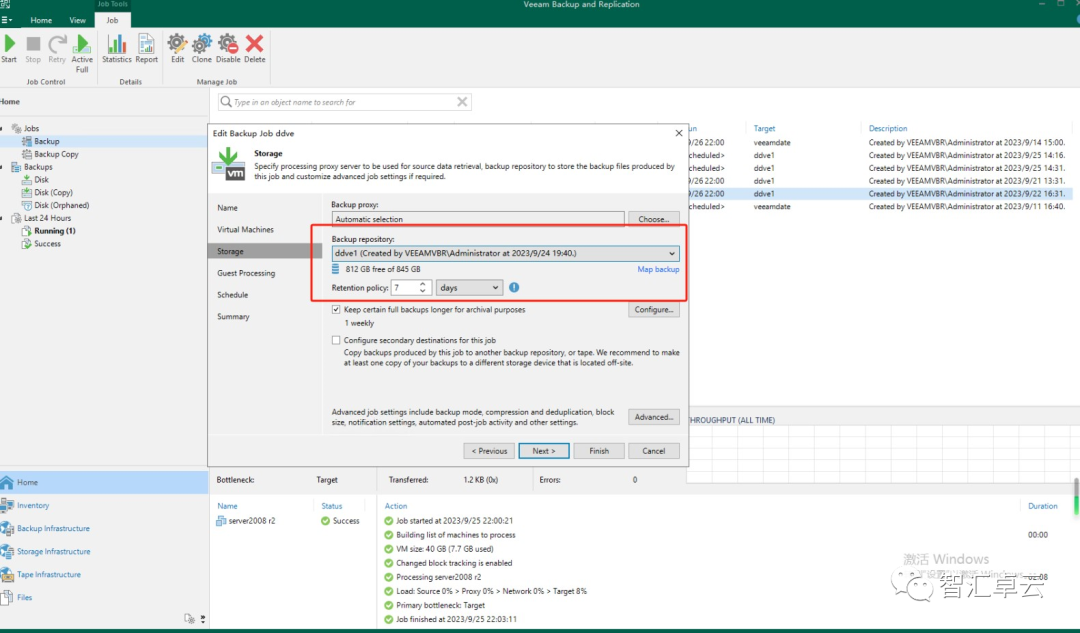Click the retention policy spinner arrows
Screen dimensions: 1080x633
tap(423, 287)
